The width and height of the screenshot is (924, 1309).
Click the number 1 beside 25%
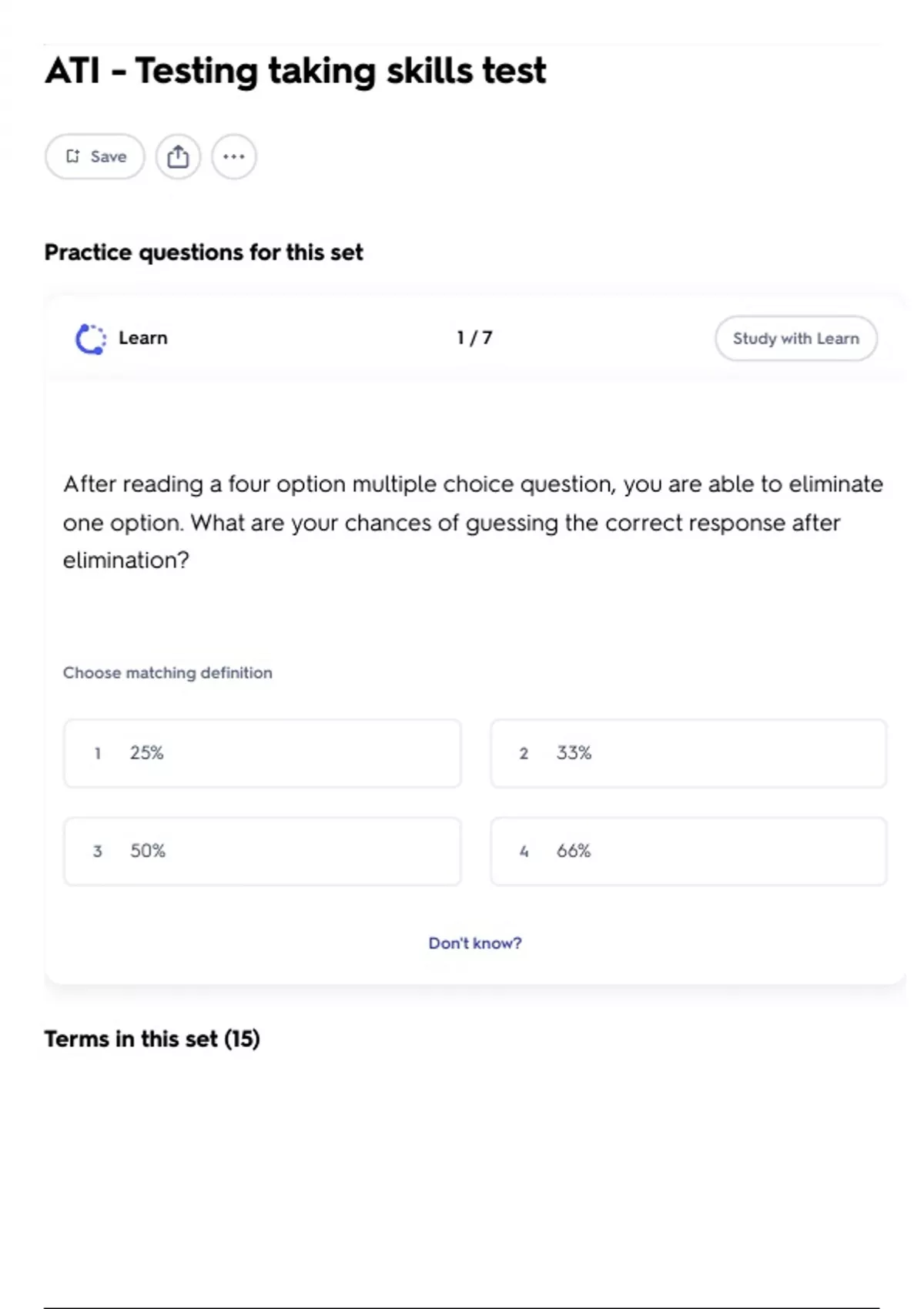point(98,753)
